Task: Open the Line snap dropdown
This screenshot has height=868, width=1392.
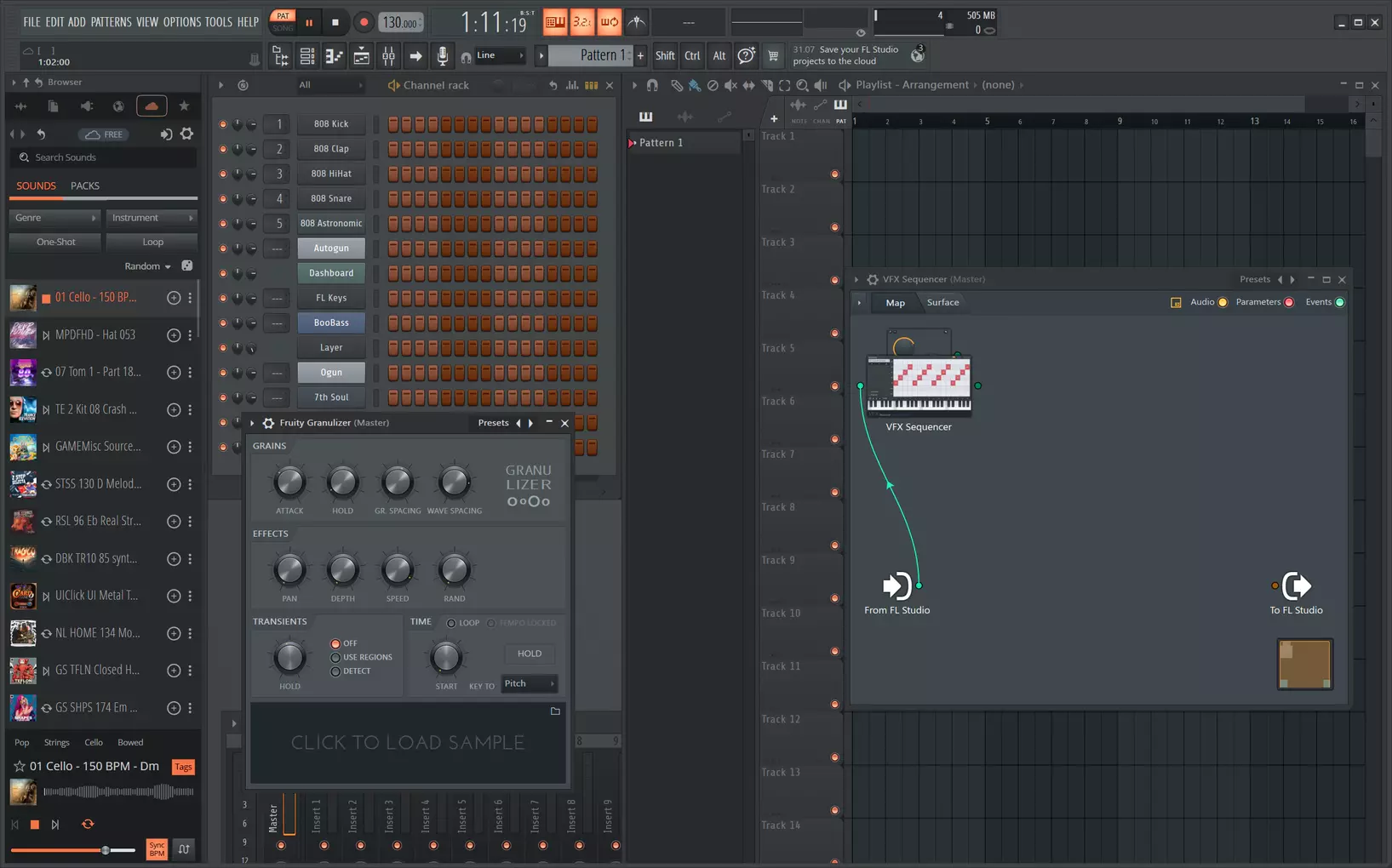Action: (500, 55)
